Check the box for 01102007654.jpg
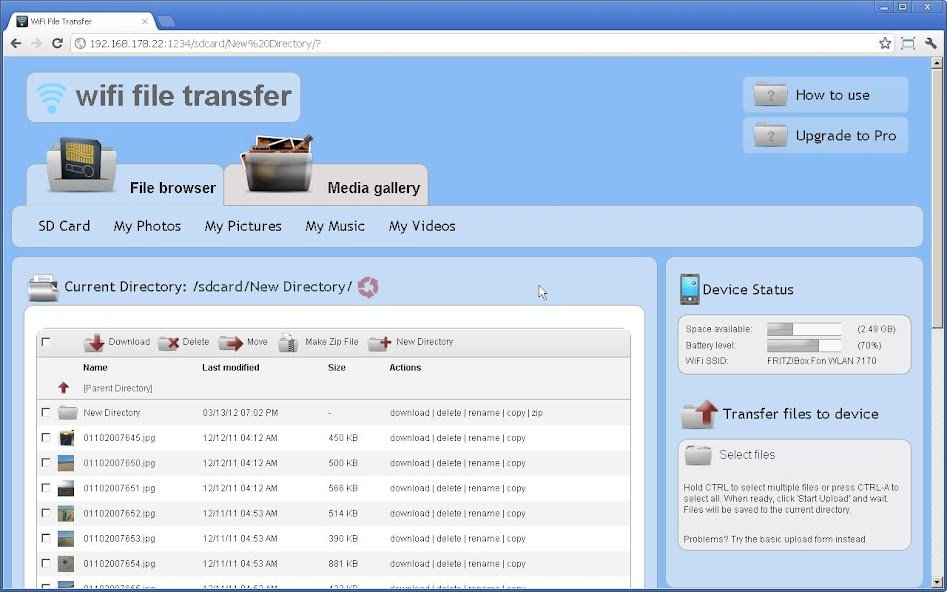This screenshot has width=947, height=592. (46, 563)
